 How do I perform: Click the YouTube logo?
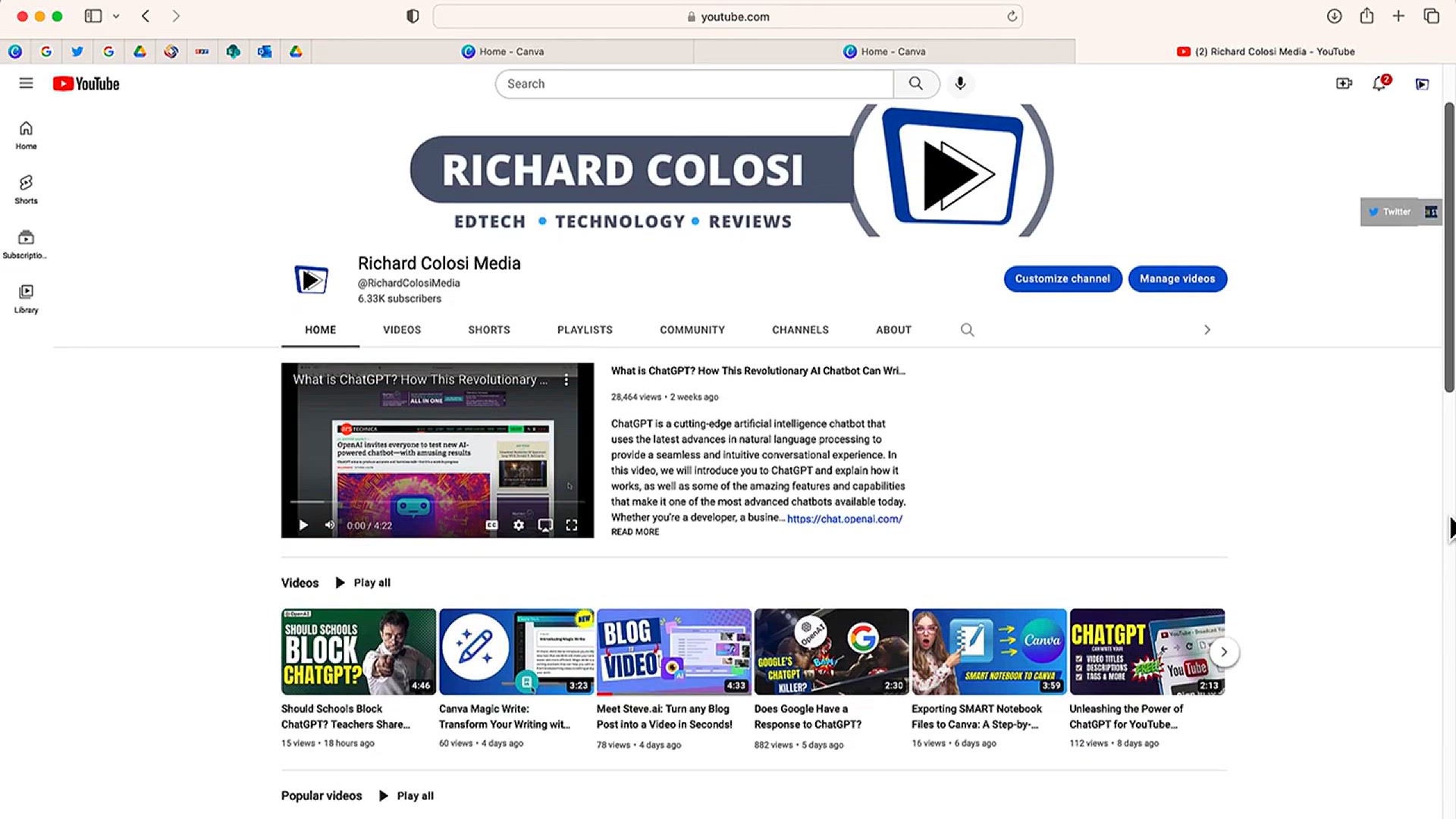click(86, 83)
